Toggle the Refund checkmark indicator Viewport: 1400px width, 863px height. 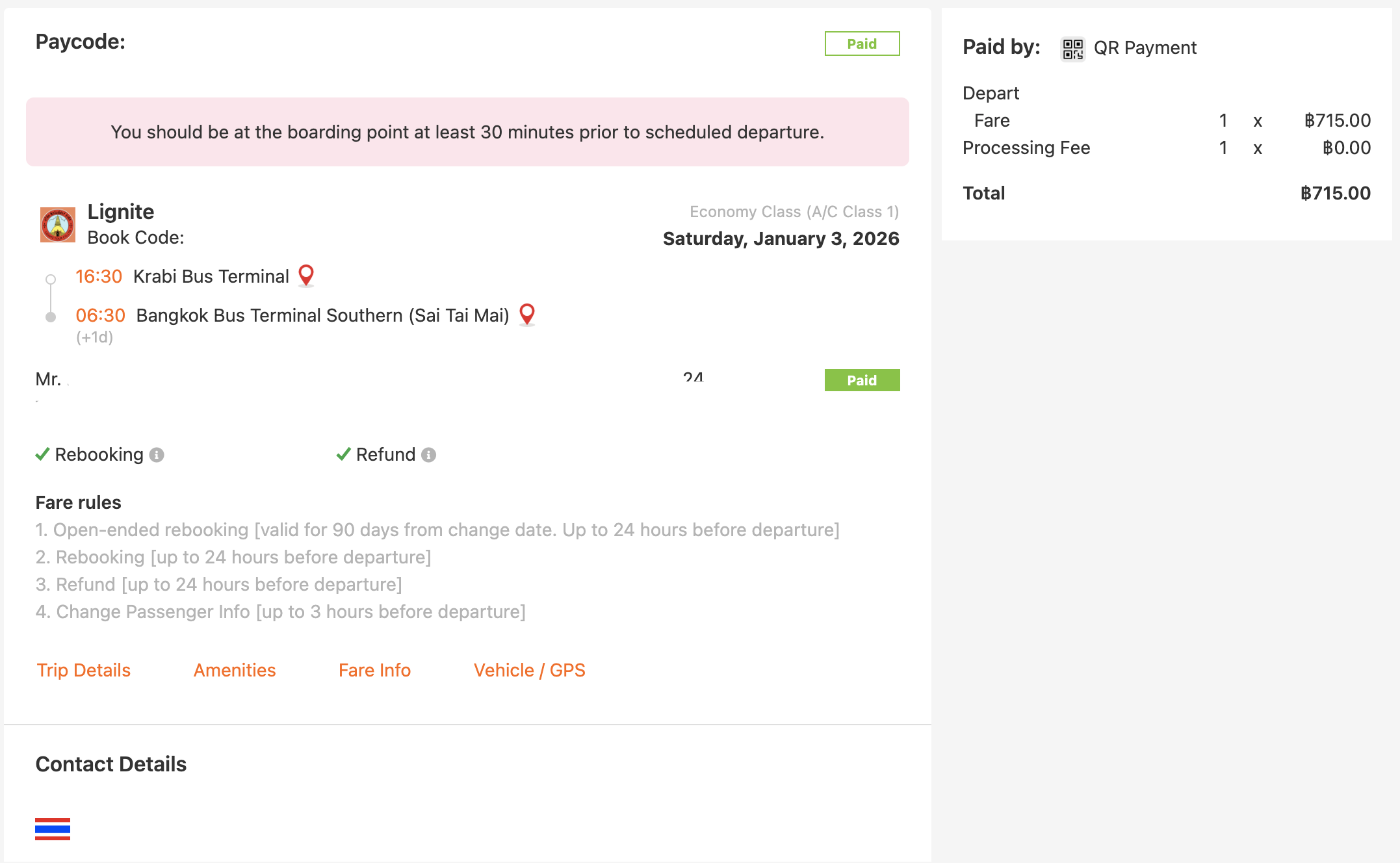[343, 454]
